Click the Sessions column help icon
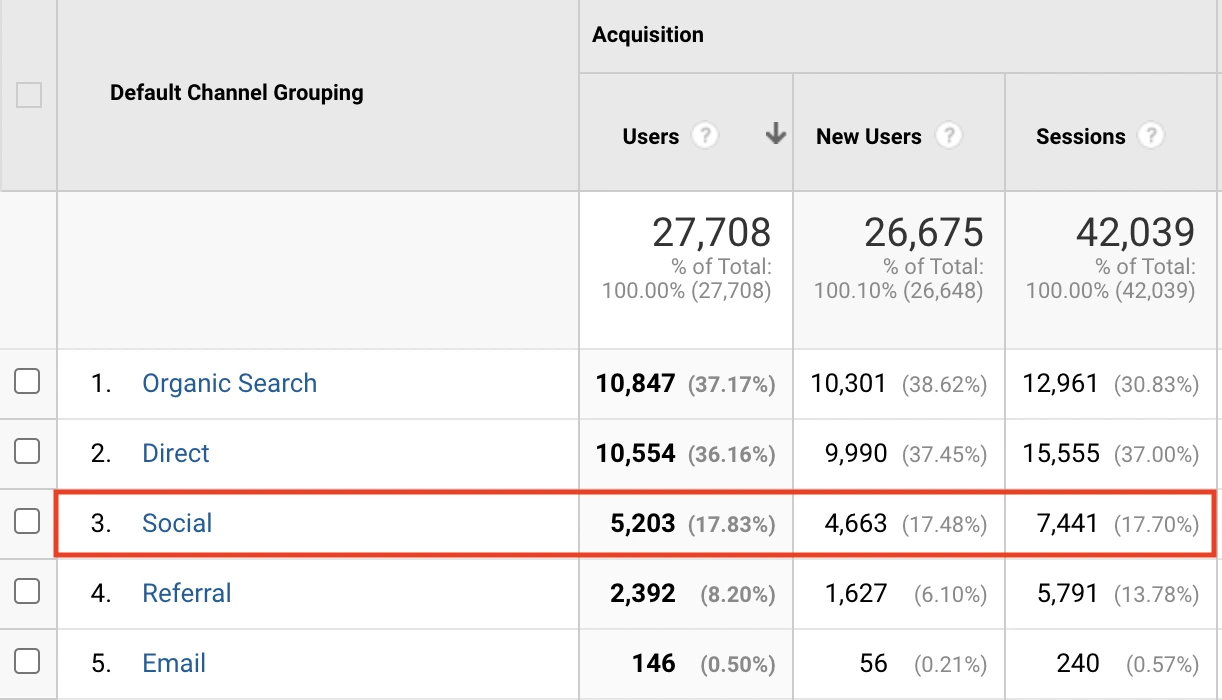The height and width of the screenshot is (700, 1222). tap(1151, 136)
